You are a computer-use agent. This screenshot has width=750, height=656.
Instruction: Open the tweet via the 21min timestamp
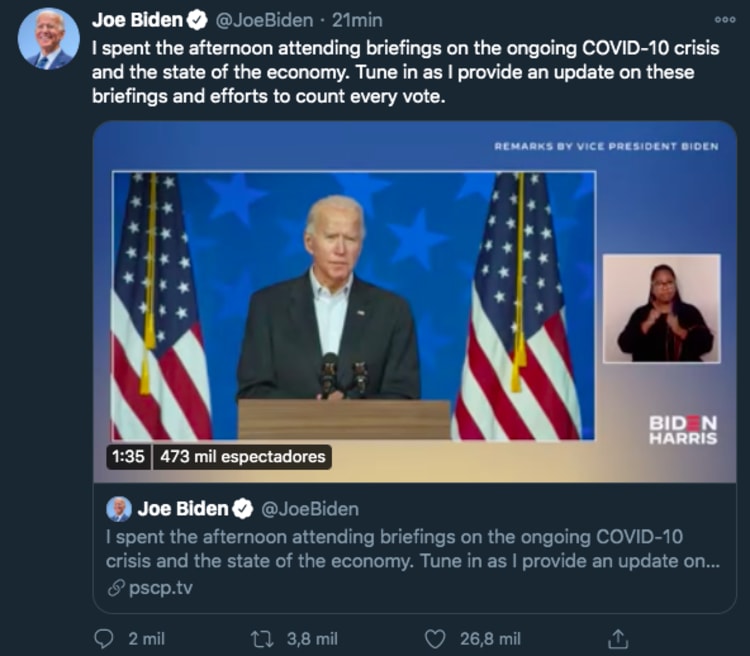(x=355, y=20)
